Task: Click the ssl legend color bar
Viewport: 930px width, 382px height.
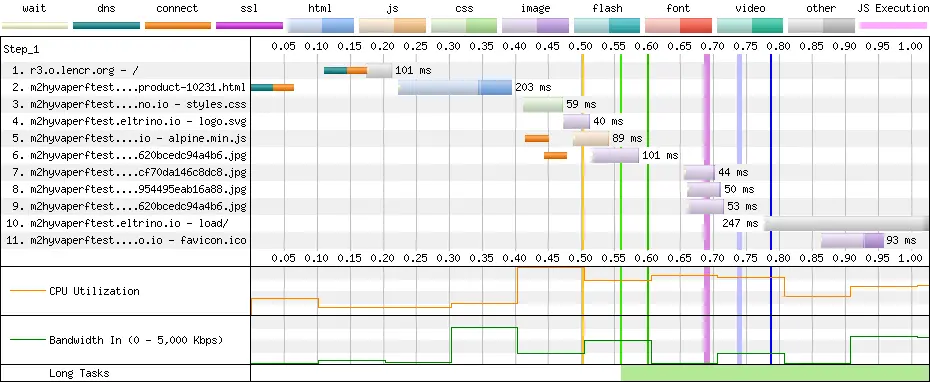Action: coord(249,26)
